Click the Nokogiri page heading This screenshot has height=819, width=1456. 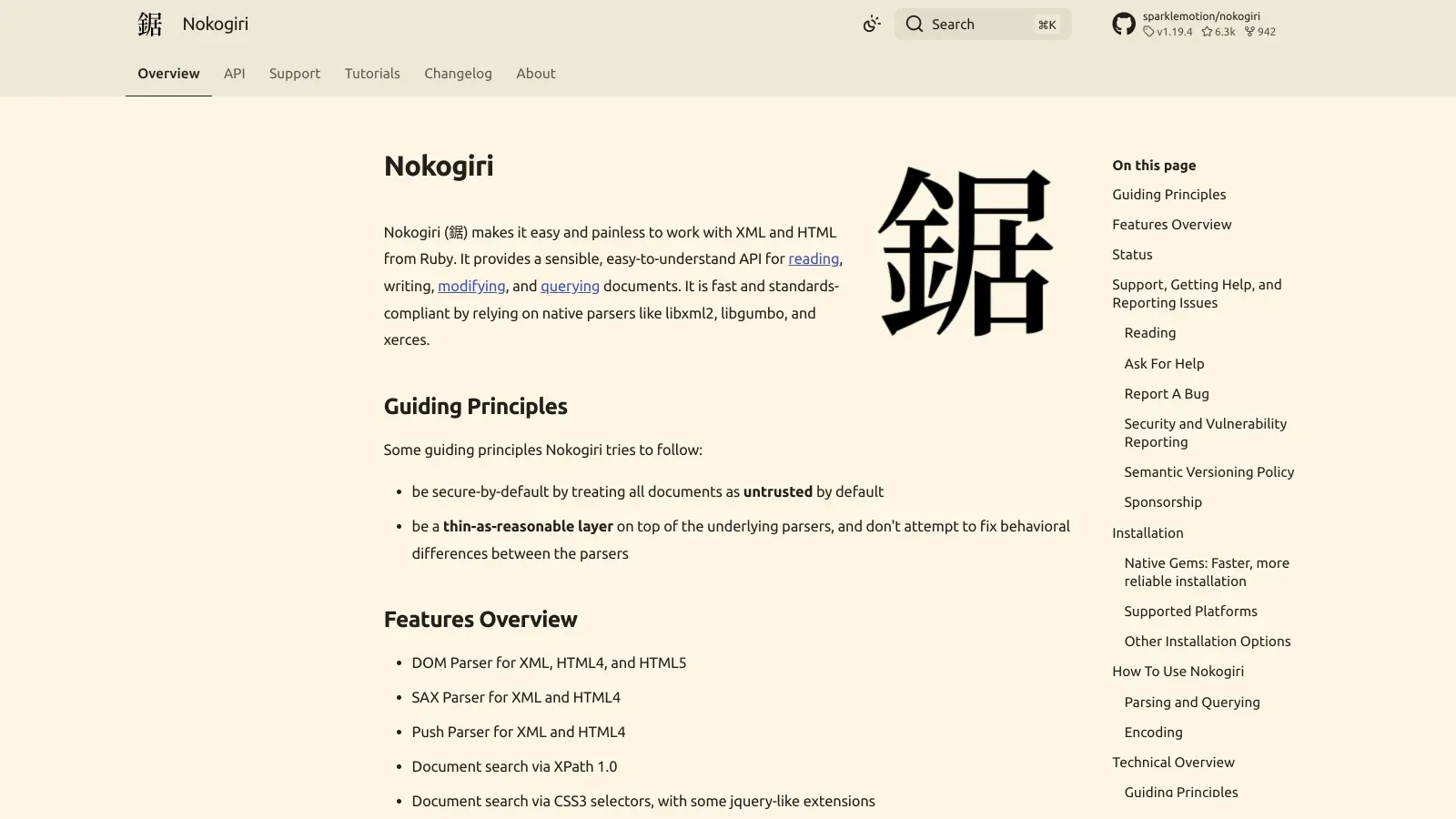[x=439, y=166]
